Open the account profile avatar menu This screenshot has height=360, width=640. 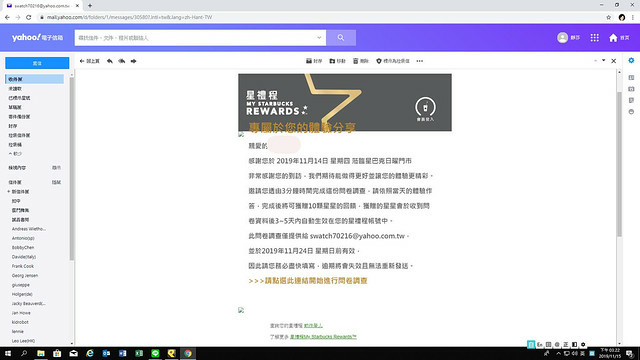(562, 38)
